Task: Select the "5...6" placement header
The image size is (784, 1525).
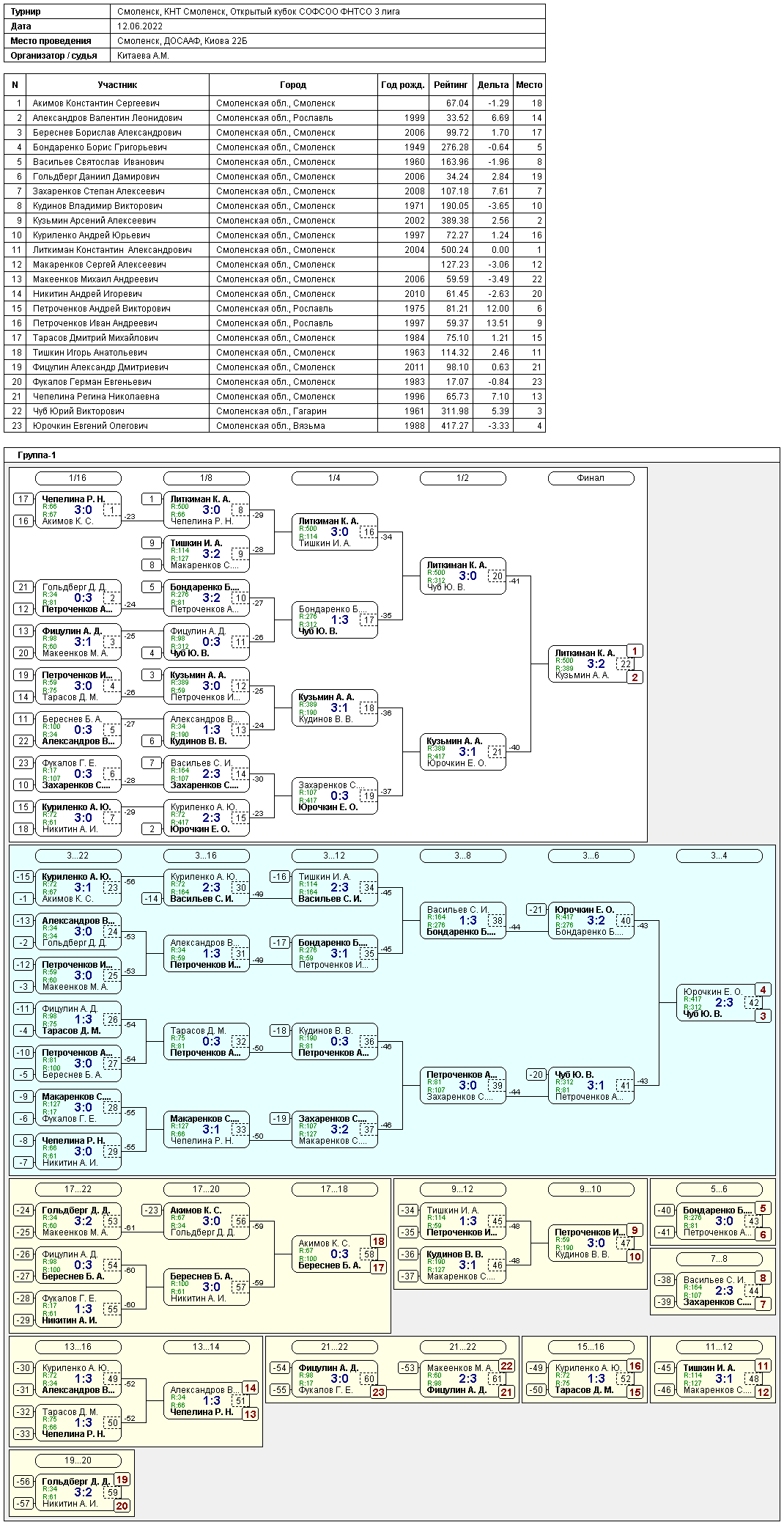Action: [719, 1189]
